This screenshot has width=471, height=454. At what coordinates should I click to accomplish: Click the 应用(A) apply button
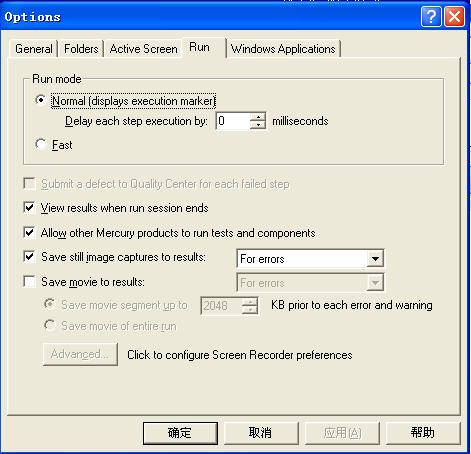342,433
